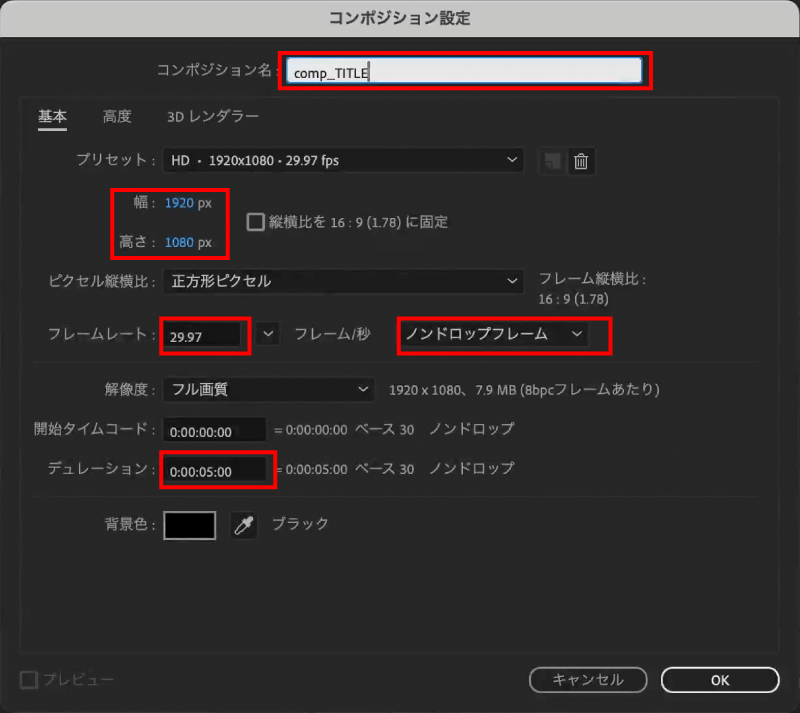The image size is (800, 713).
Task: Click the コンポジション名 field comp_TITLE
Action: coord(464,71)
